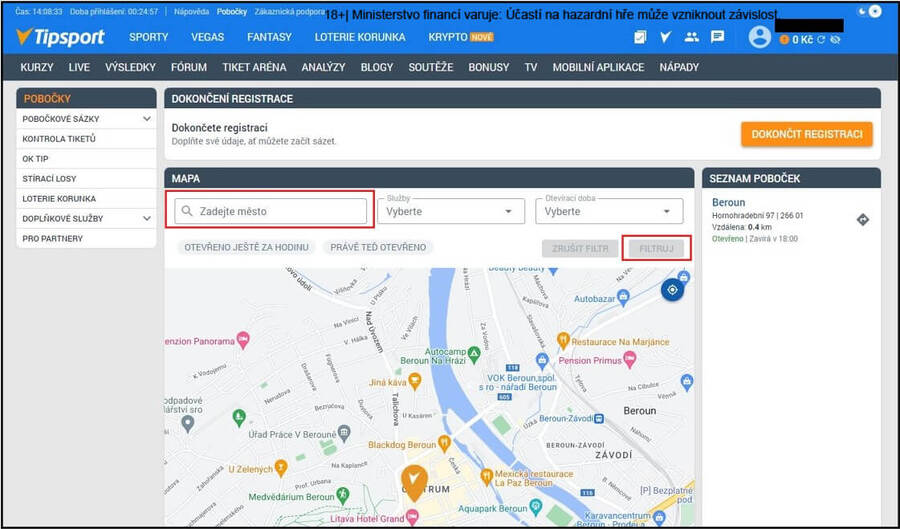Image resolution: width=900 pixels, height=529 pixels.
Task: Center the map on my location
Action: point(672,290)
